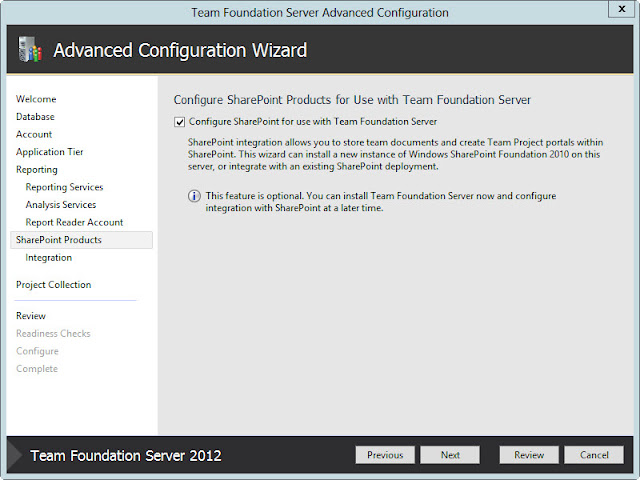Viewport: 640px width, 480px height.
Task: Go to the Welcome step
Action: point(36,99)
